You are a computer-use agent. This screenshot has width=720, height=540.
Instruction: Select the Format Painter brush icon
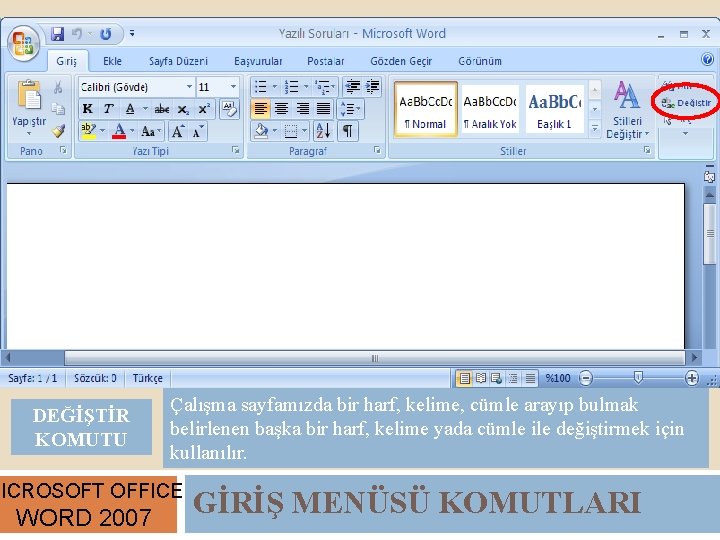pyautogui.click(x=58, y=131)
